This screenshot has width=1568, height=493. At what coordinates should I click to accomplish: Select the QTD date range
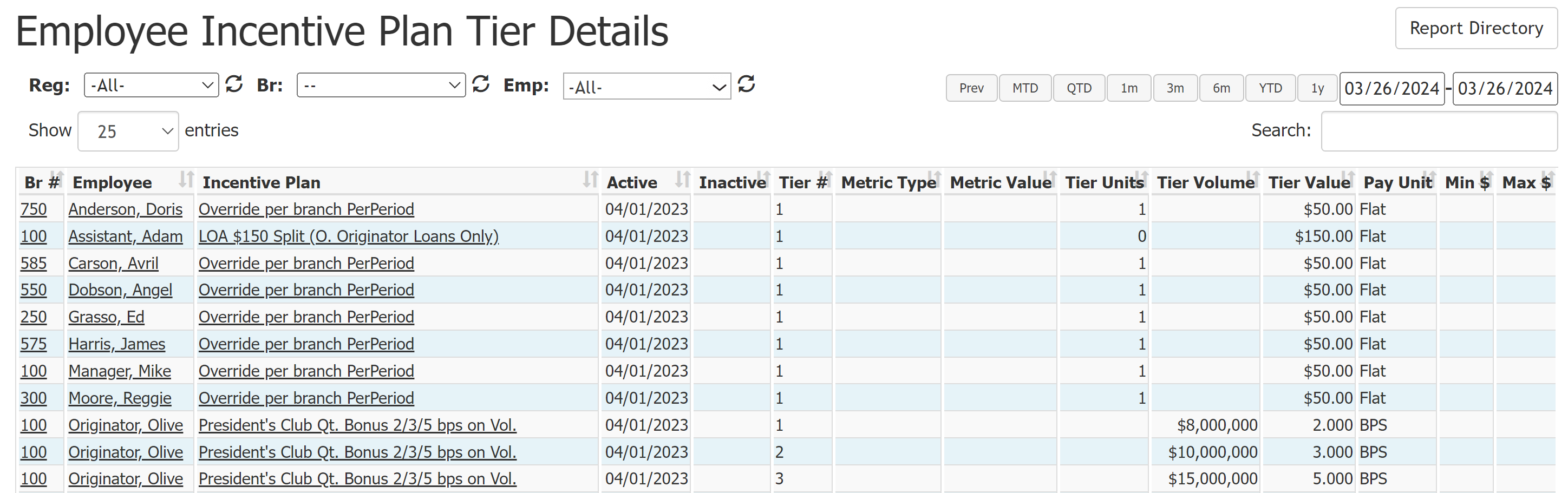click(x=1079, y=88)
